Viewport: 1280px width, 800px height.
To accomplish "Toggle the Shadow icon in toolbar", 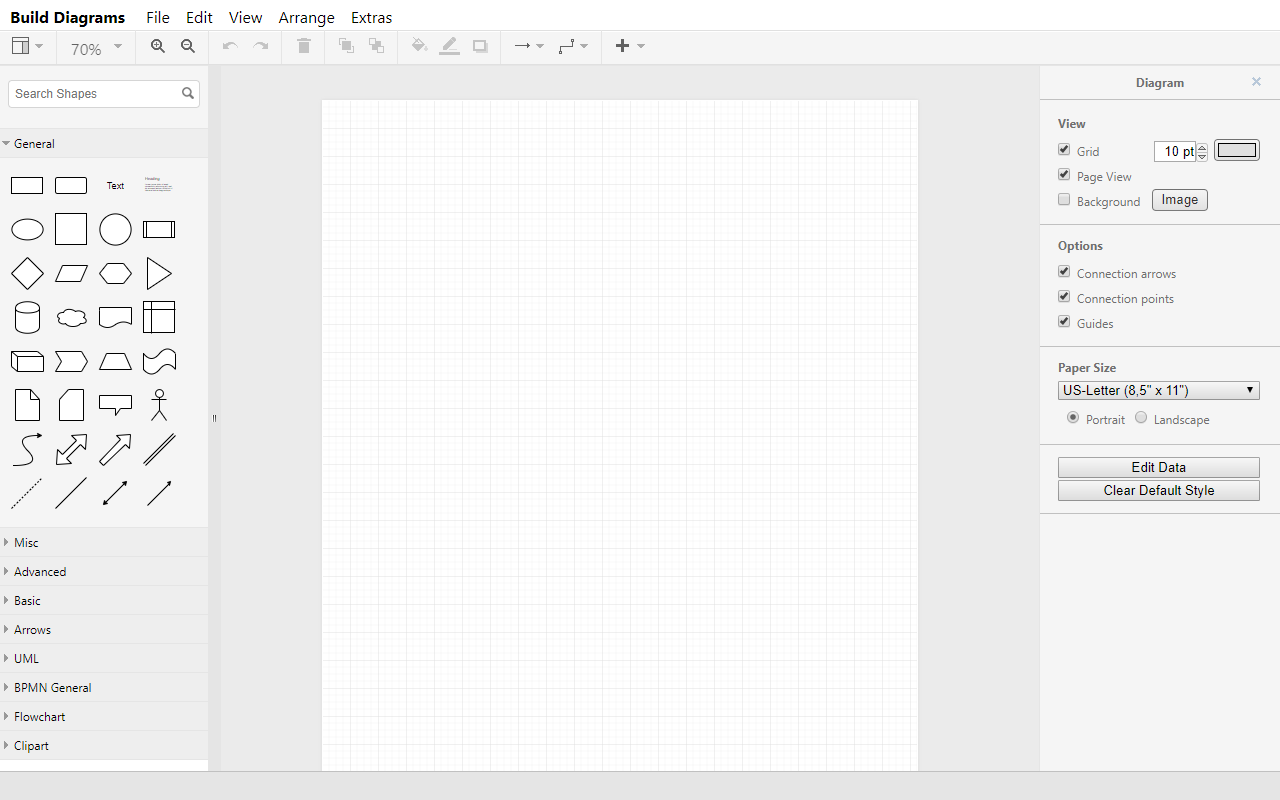I will (x=480, y=46).
